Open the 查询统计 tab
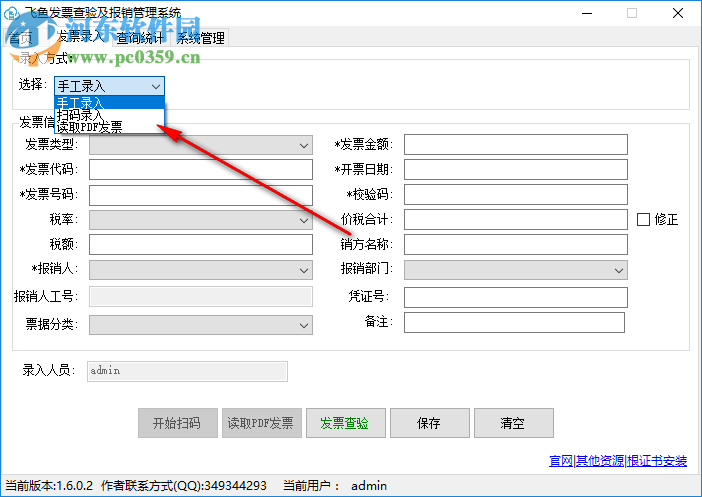This screenshot has width=702, height=497. click(141, 38)
